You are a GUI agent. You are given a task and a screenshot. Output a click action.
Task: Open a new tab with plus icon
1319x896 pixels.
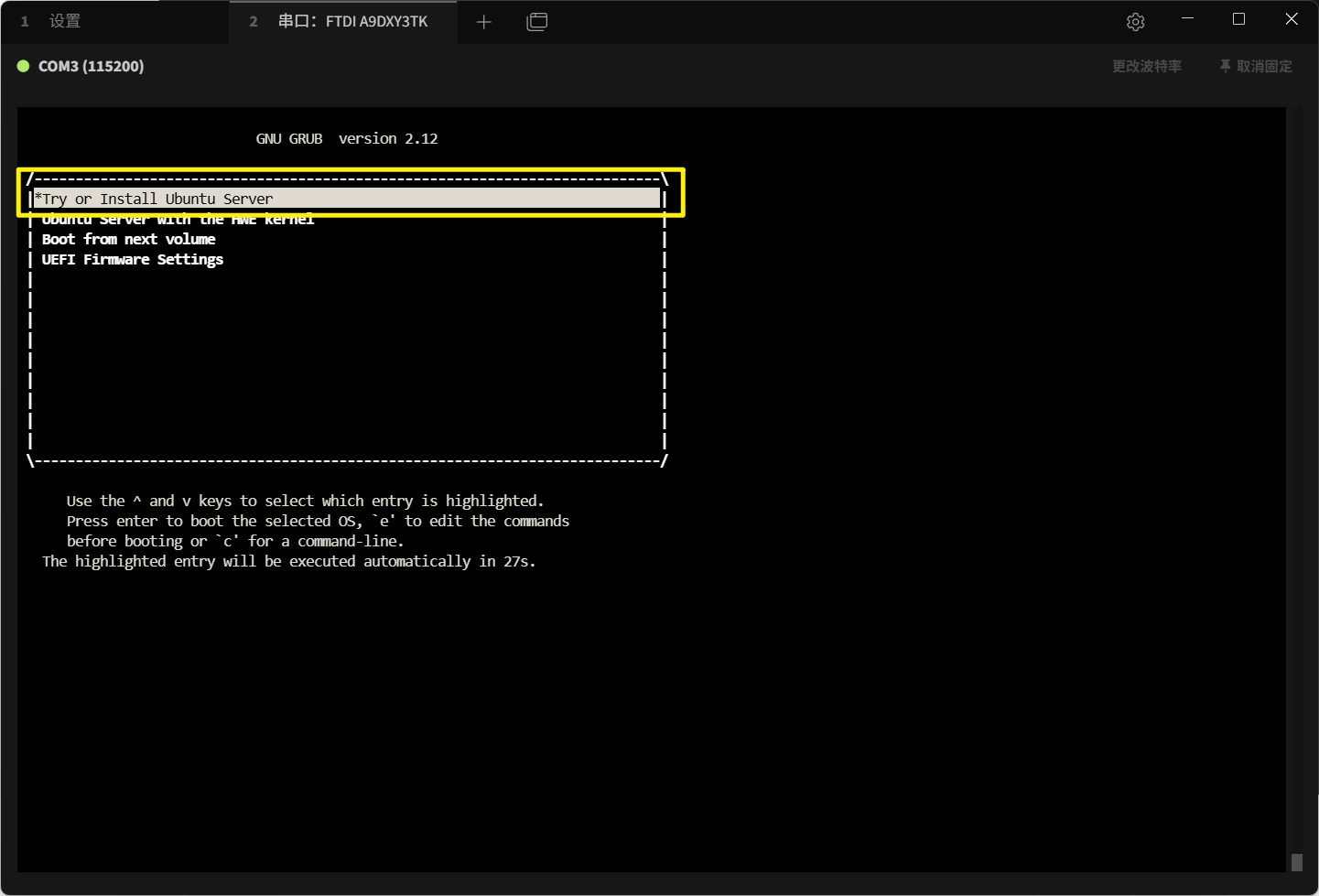pos(484,22)
